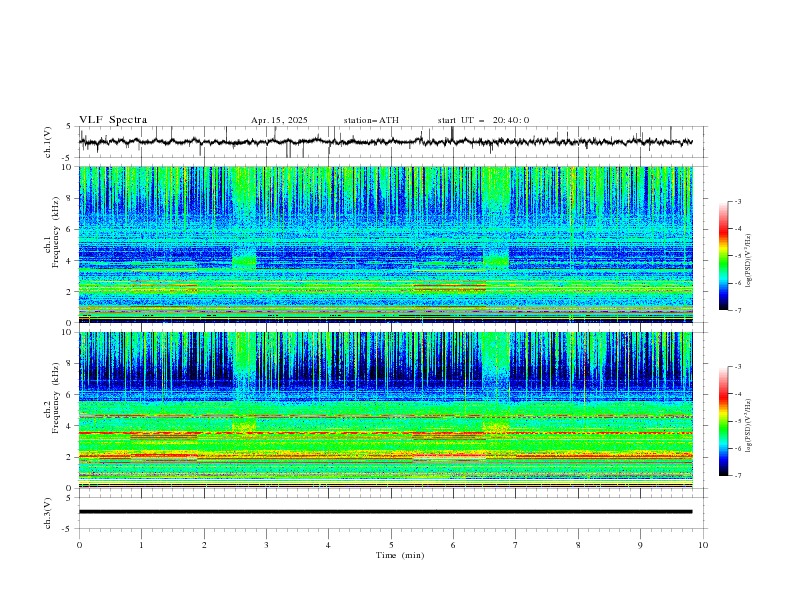Click inside the ch.1 spectrogram panel
Screen dimensions: 792x612
[386, 244]
